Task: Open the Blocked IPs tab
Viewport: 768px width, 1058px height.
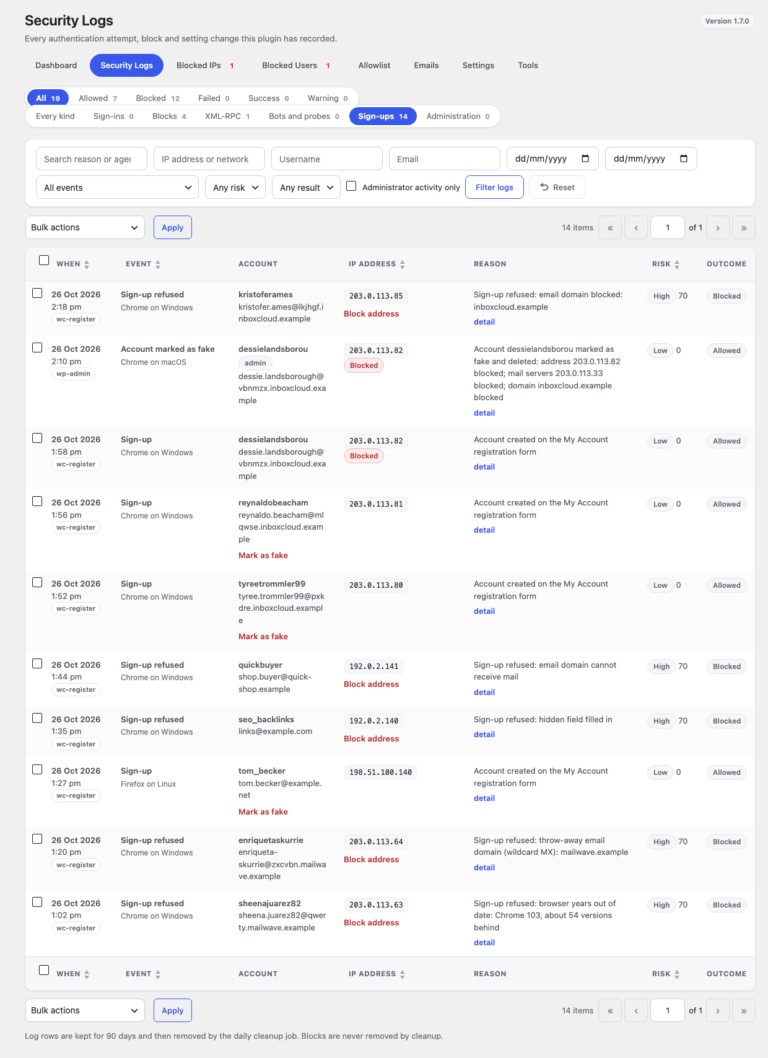Action: (205, 65)
